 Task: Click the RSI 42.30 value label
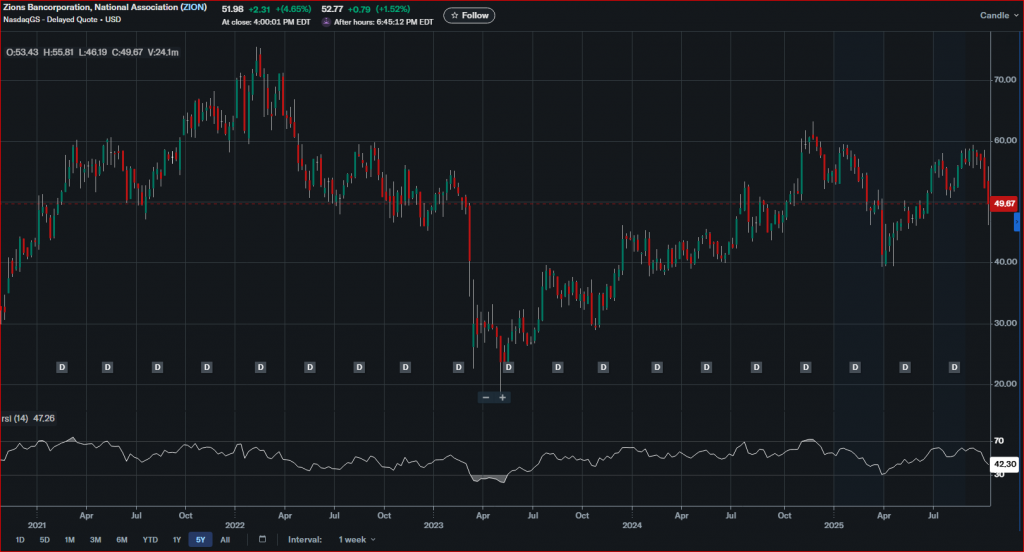tap(1002, 464)
